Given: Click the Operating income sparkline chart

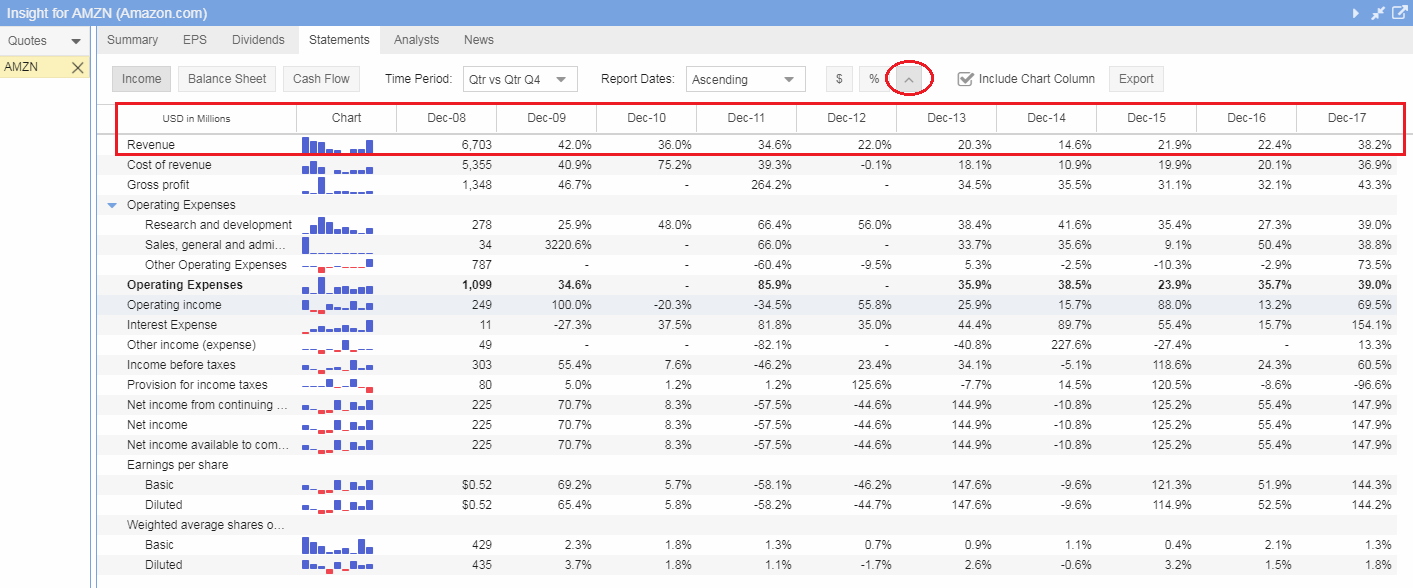Looking at the screenshot, I should tap(338, 305).
